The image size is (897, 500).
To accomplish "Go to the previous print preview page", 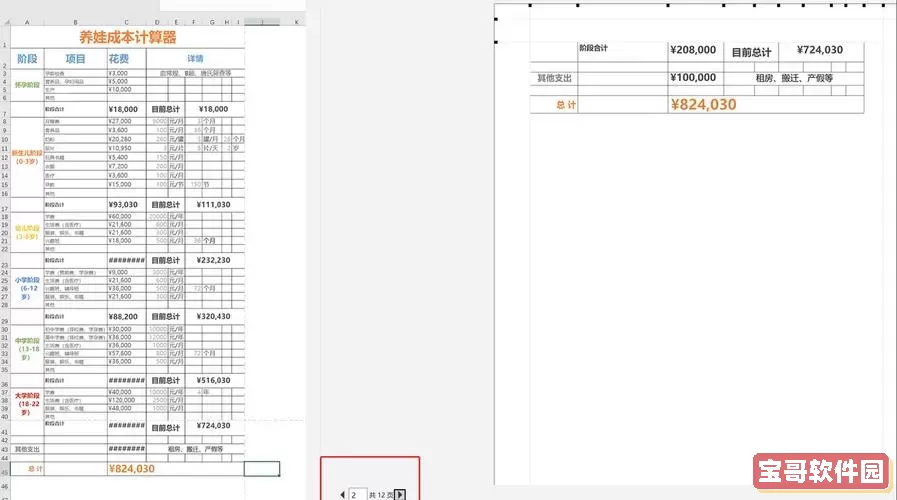I will [342, 494].
